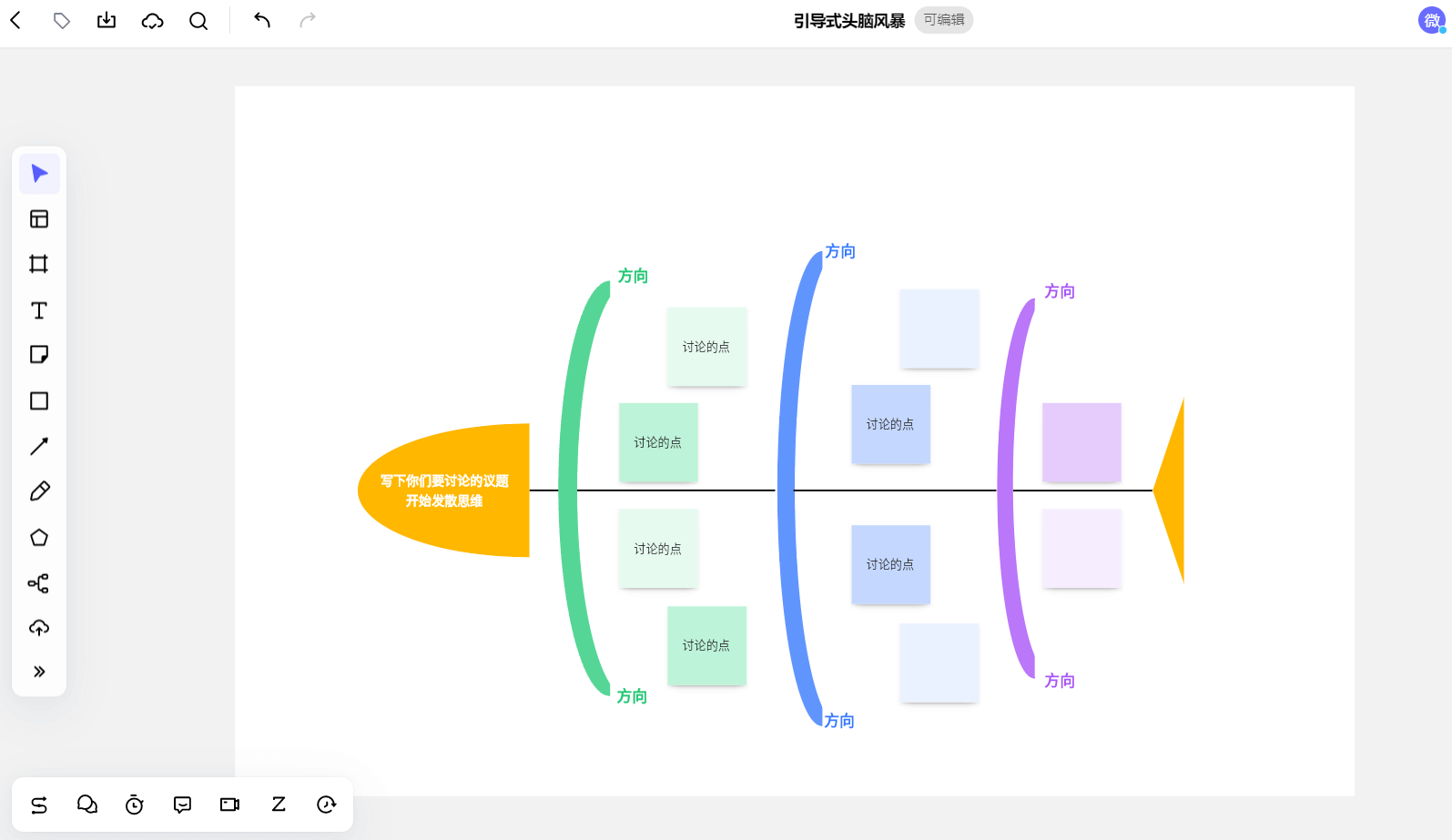Open the search magnifier icon

click(198, 20)
